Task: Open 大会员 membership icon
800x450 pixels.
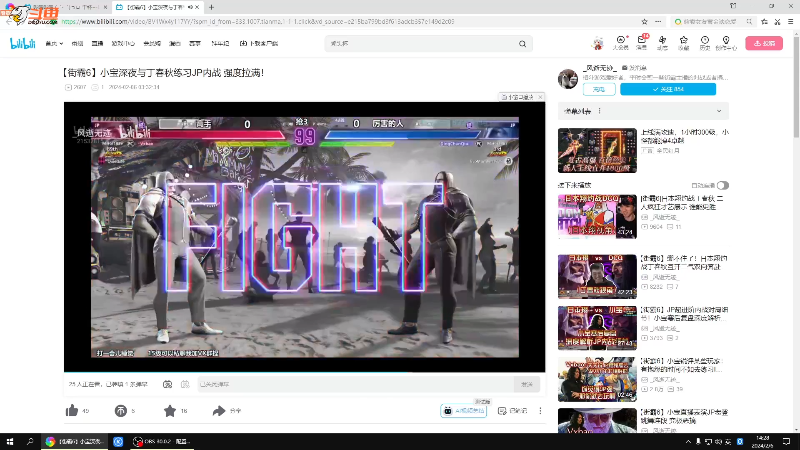Action: pyautogui.click(x=620, y=43)
